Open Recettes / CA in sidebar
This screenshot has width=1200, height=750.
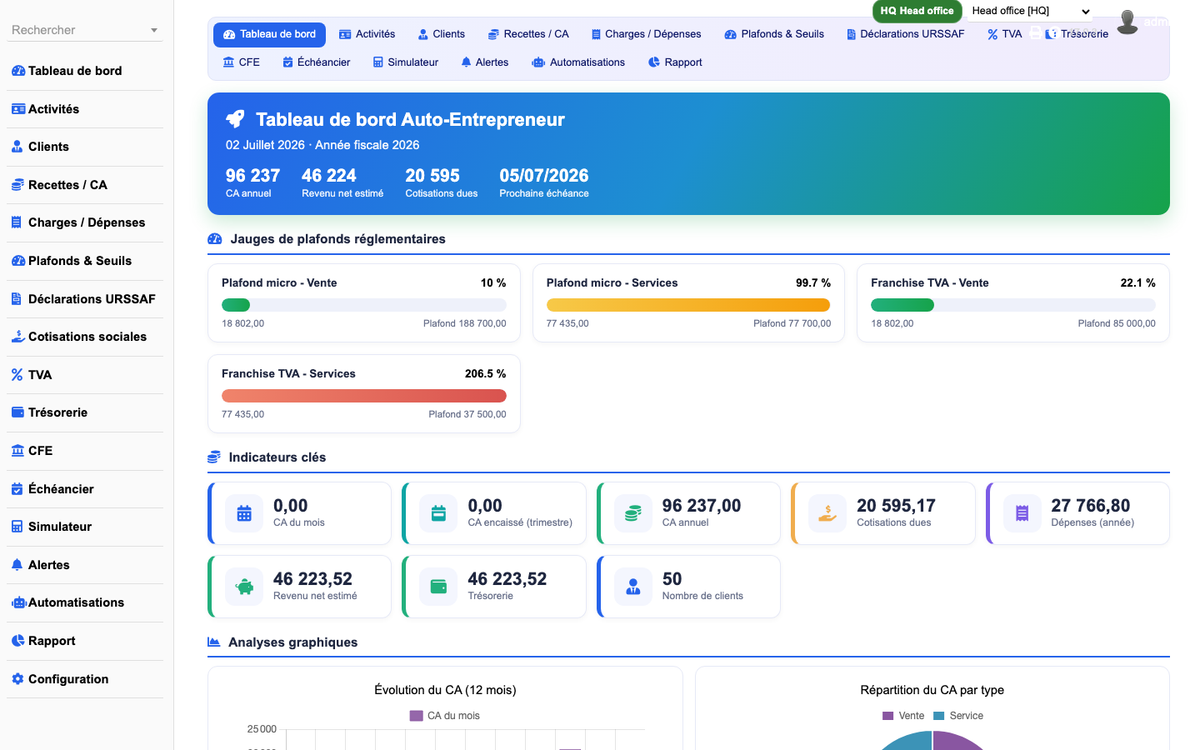(85, 185)
